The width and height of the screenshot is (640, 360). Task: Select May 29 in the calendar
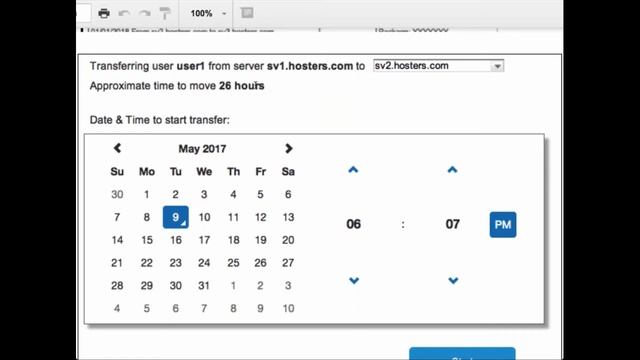tap(147, 286)
